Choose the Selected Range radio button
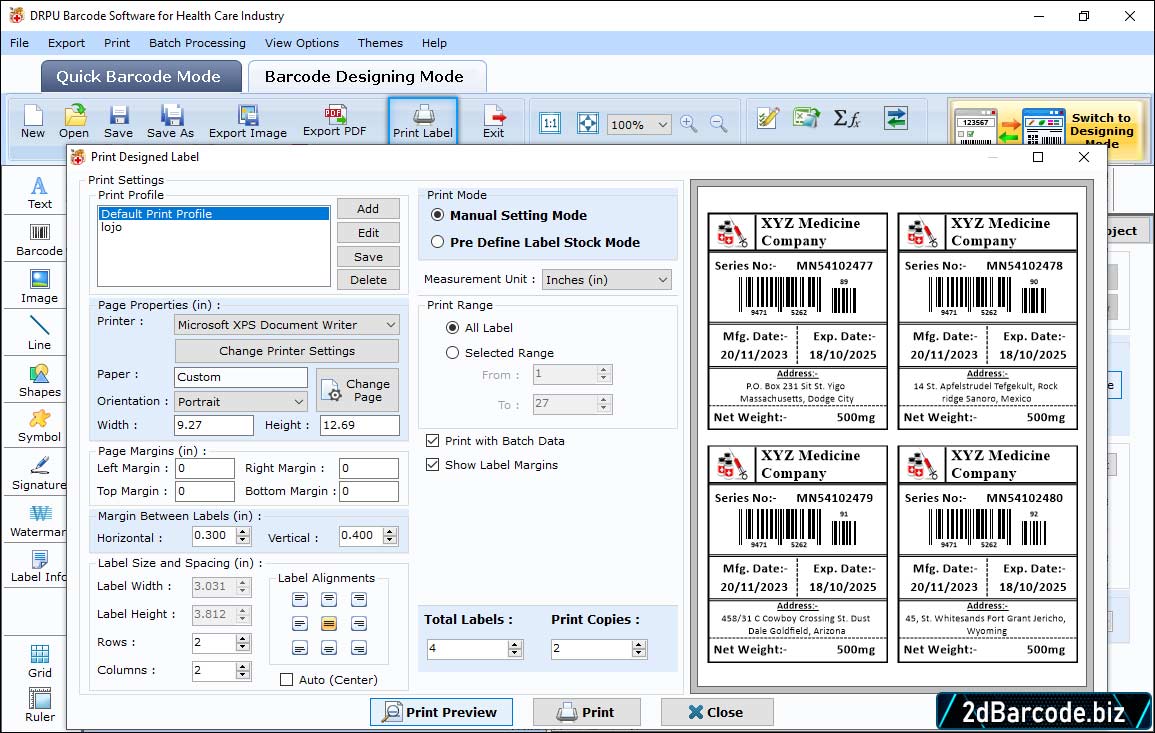1155x733 pixels. point(453,353)
